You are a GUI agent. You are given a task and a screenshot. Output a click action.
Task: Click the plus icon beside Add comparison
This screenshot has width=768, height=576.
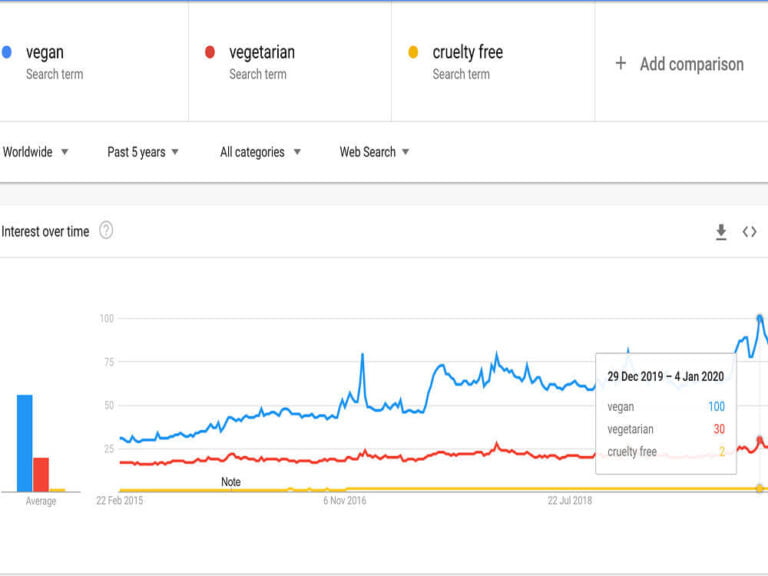[x=621, y=64]
